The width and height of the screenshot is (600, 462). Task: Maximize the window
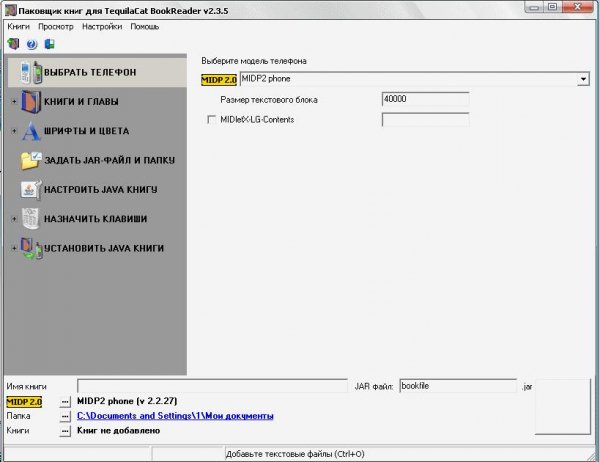coord(552,7)
